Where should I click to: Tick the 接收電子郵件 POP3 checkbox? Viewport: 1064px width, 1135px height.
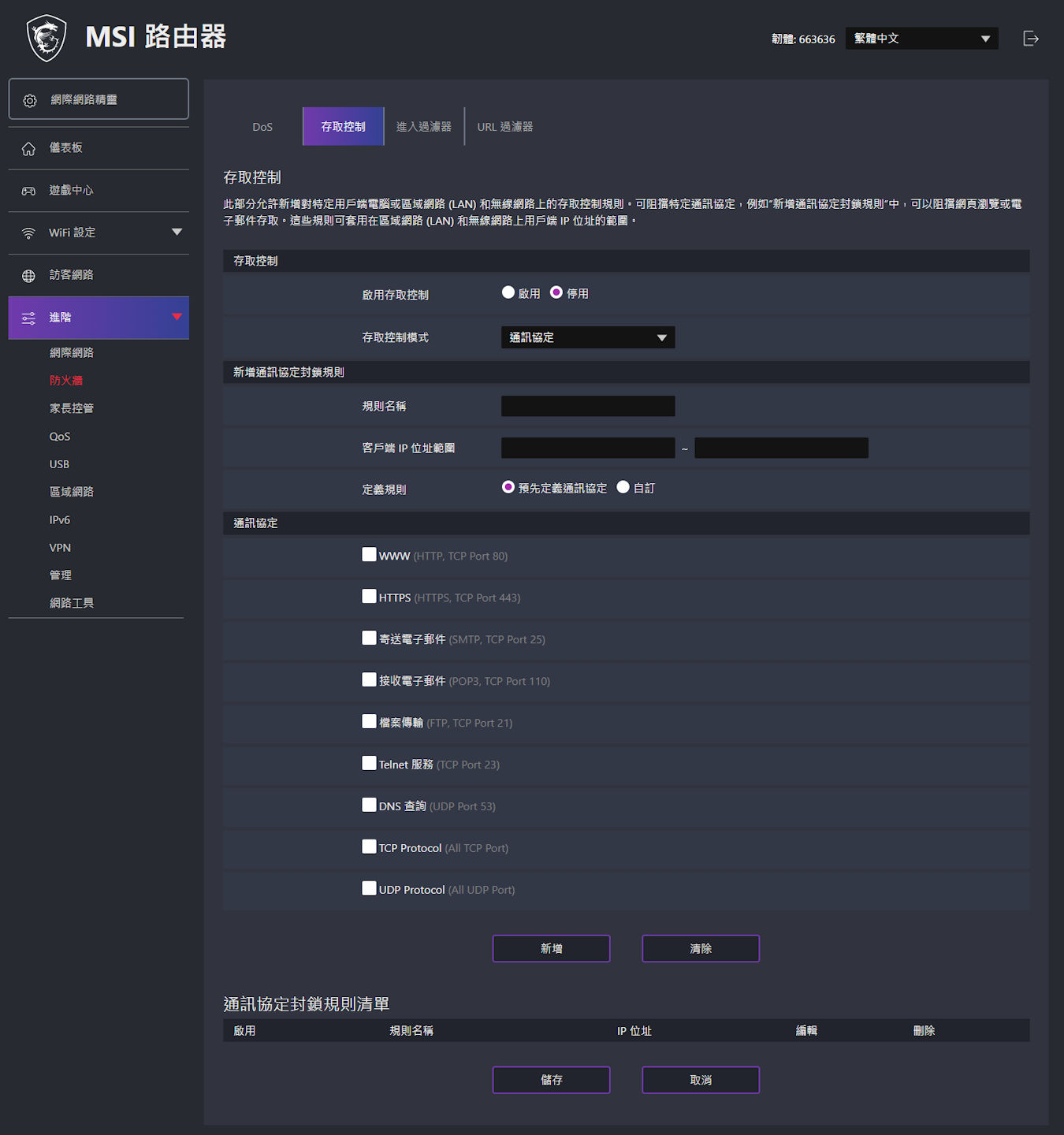tap(369, 679)
